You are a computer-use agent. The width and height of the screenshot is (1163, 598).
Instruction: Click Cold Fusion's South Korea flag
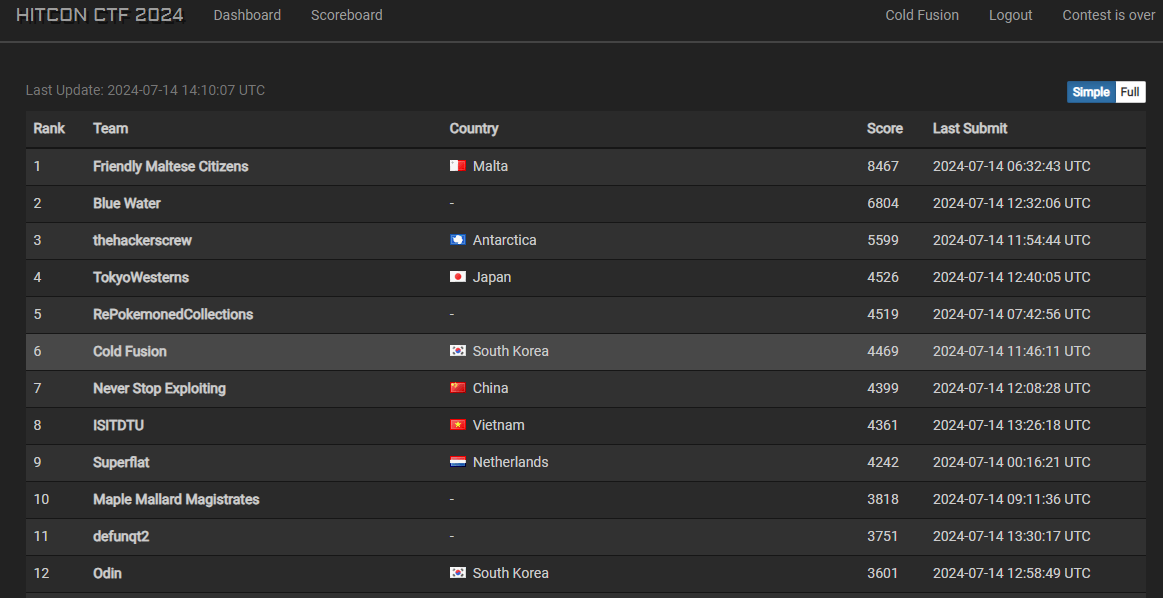458,351
